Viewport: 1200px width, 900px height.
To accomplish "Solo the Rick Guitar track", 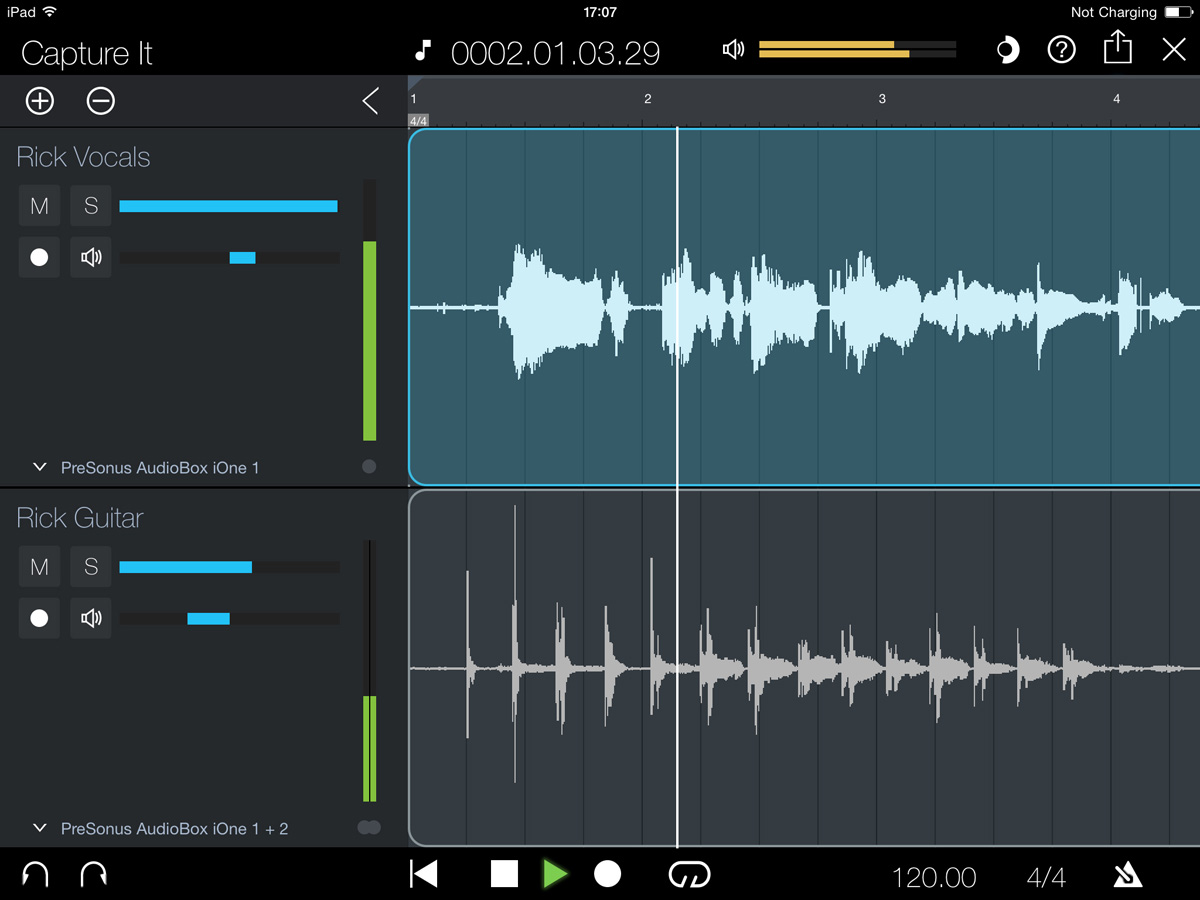I will (91, 567).
